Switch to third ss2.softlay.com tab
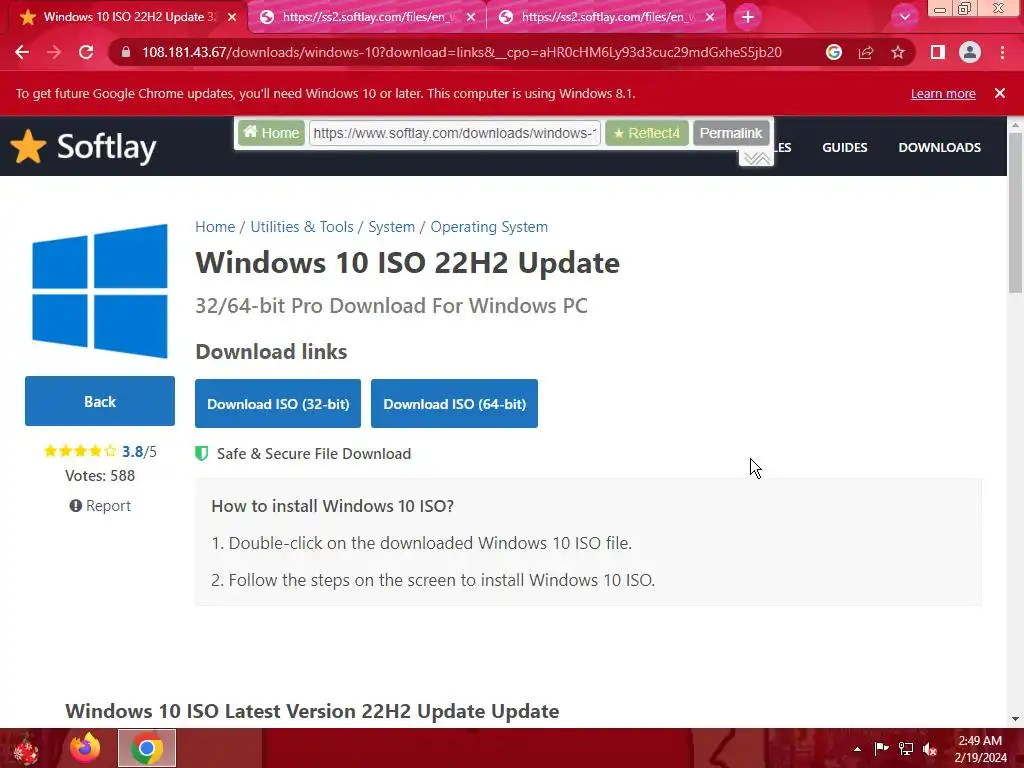This screenshot has height=768, width=1024. coord(604,17)
